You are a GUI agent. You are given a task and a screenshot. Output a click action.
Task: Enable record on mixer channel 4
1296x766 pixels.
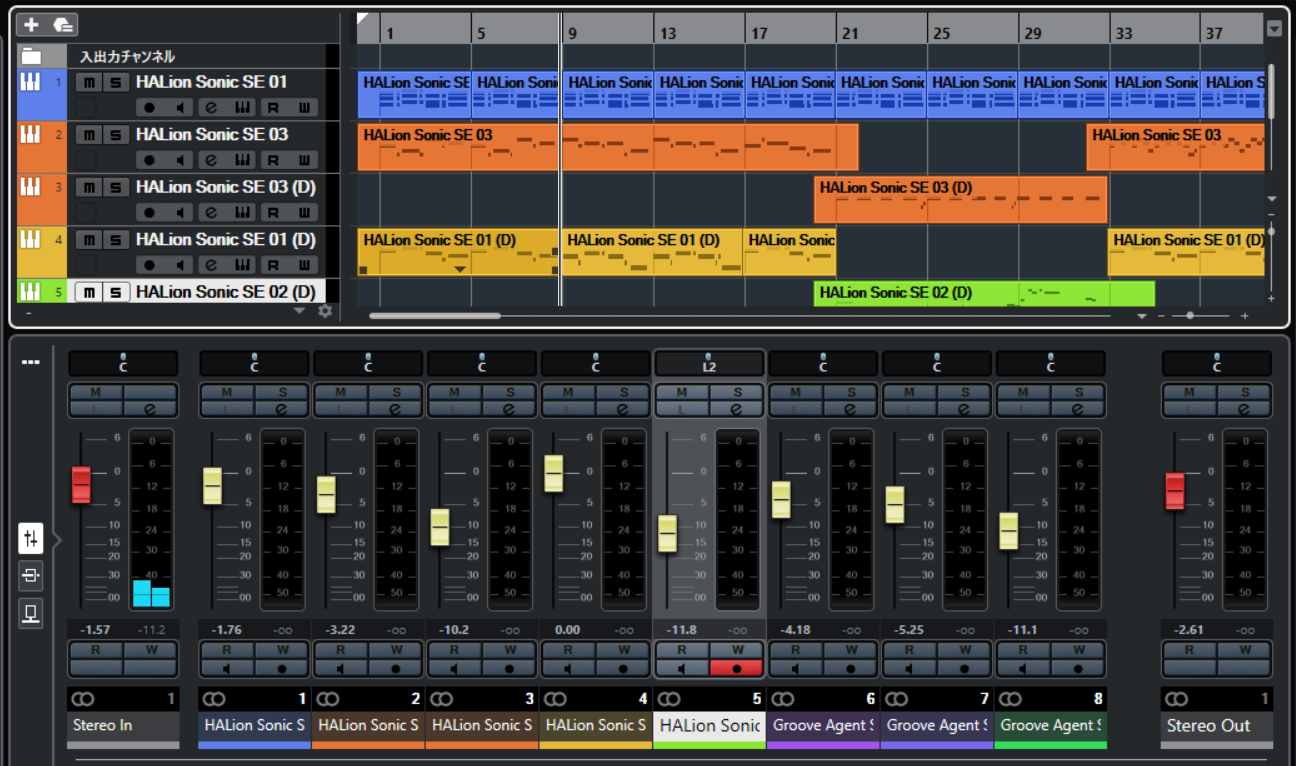coord(623,668)
